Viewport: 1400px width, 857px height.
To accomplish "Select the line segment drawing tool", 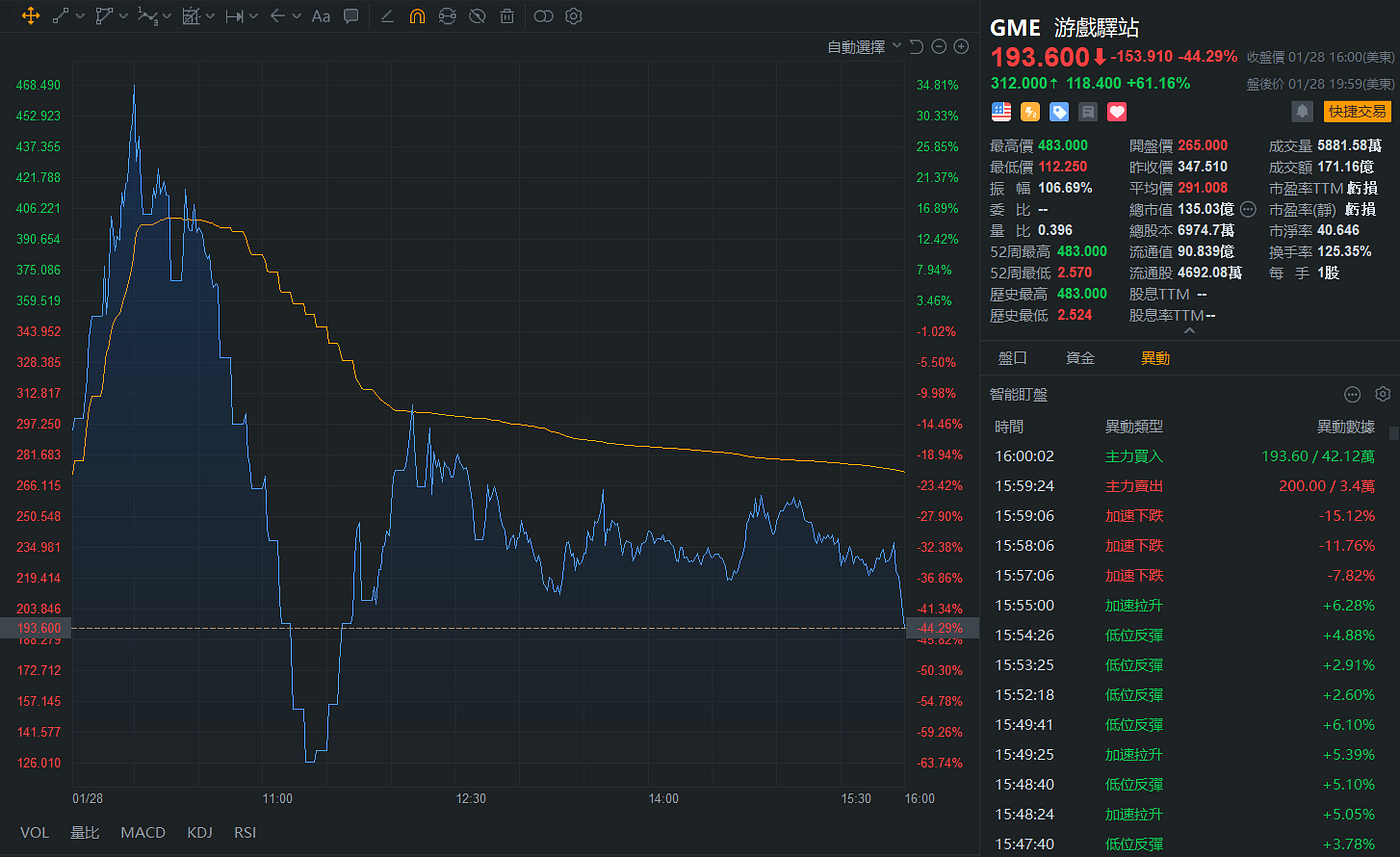I will (x=60, y=16).
